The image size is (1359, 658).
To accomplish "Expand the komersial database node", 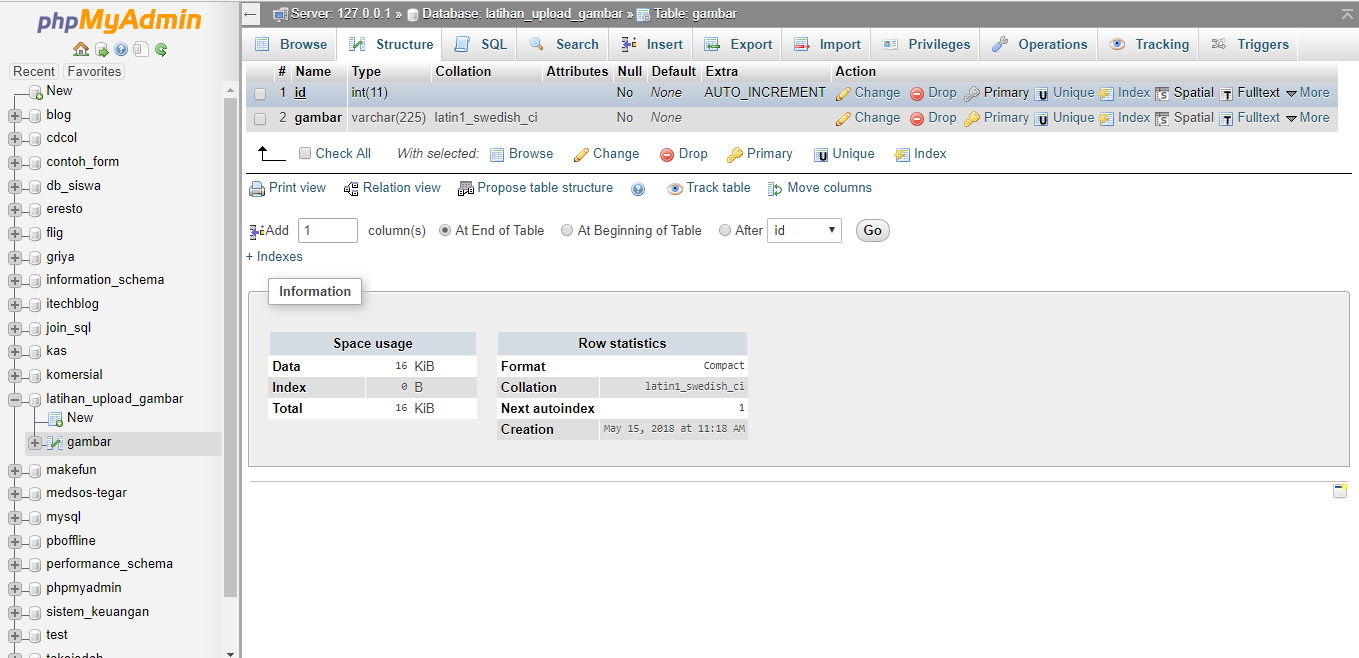I will tap(14, 376).
